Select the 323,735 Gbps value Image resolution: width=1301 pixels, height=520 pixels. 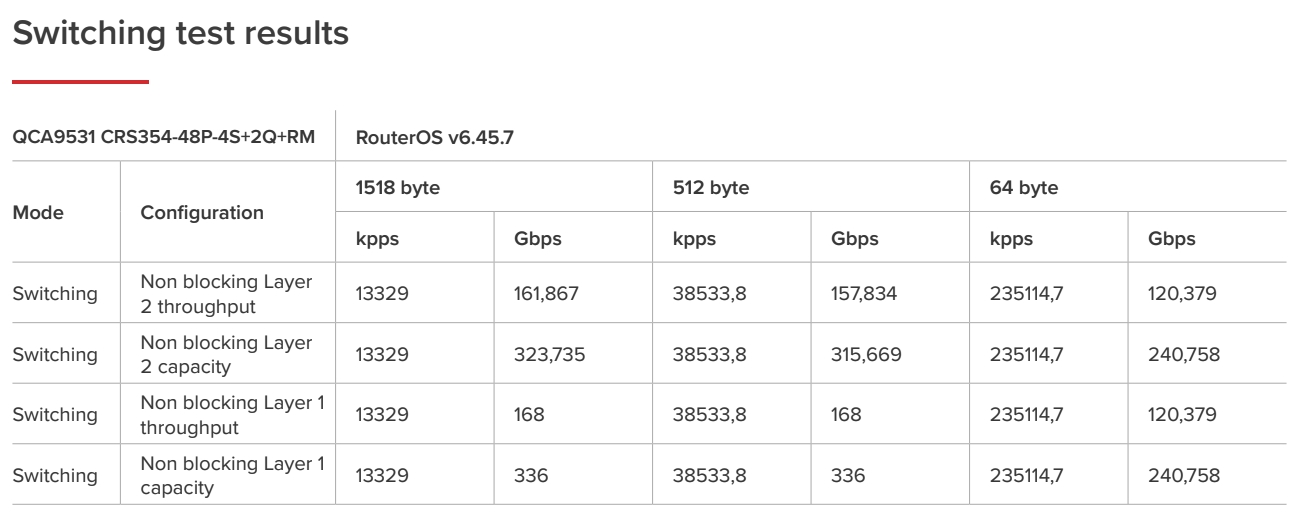pyautogui.click(x=550, y=354)
